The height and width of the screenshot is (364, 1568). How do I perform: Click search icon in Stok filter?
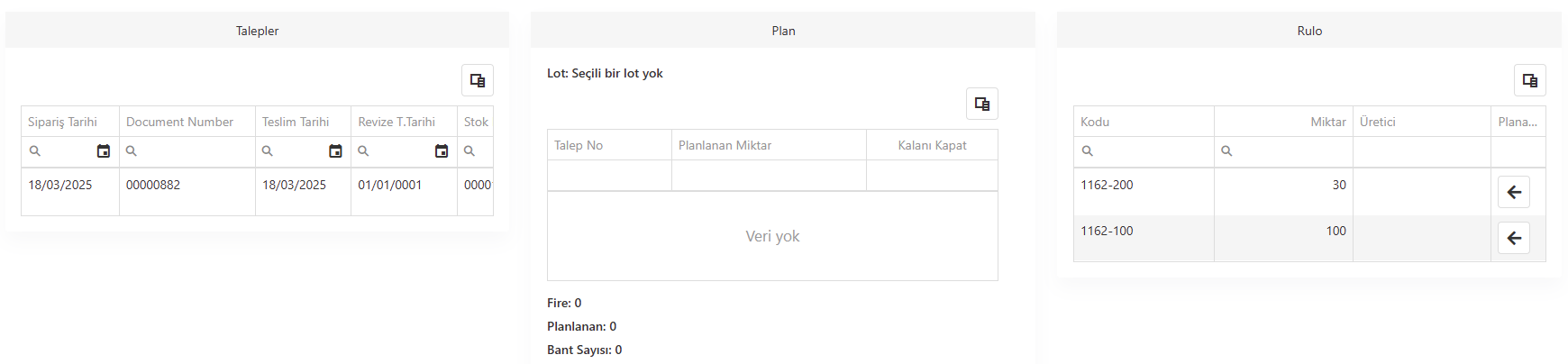(x=469, y=151)
